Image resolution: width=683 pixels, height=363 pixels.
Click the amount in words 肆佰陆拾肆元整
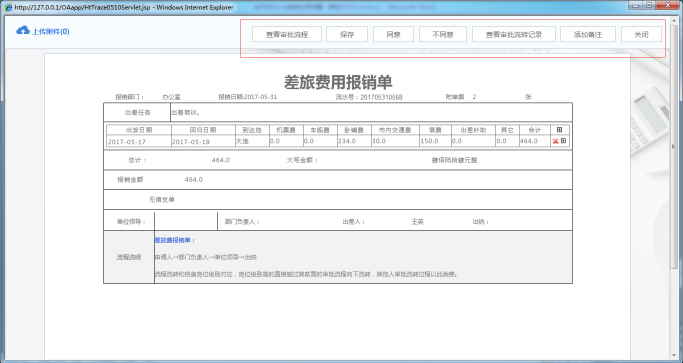(454, 160)
